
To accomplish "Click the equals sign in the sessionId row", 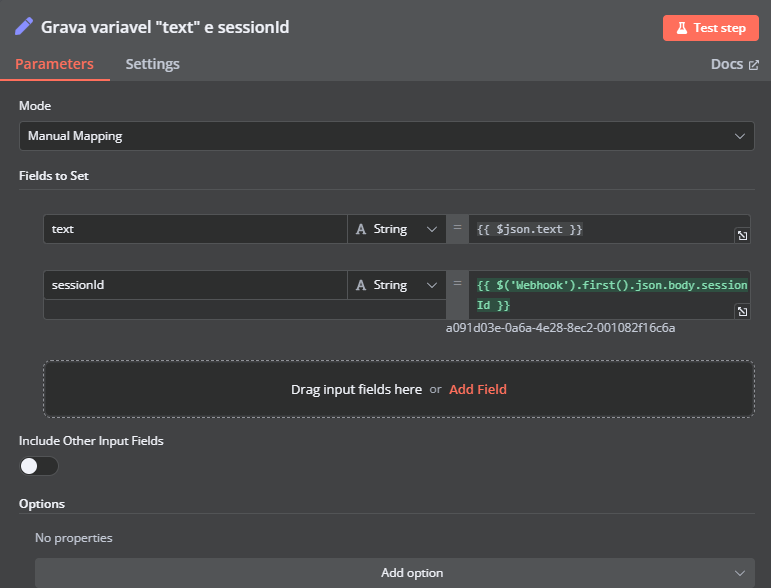I will 458,285.
